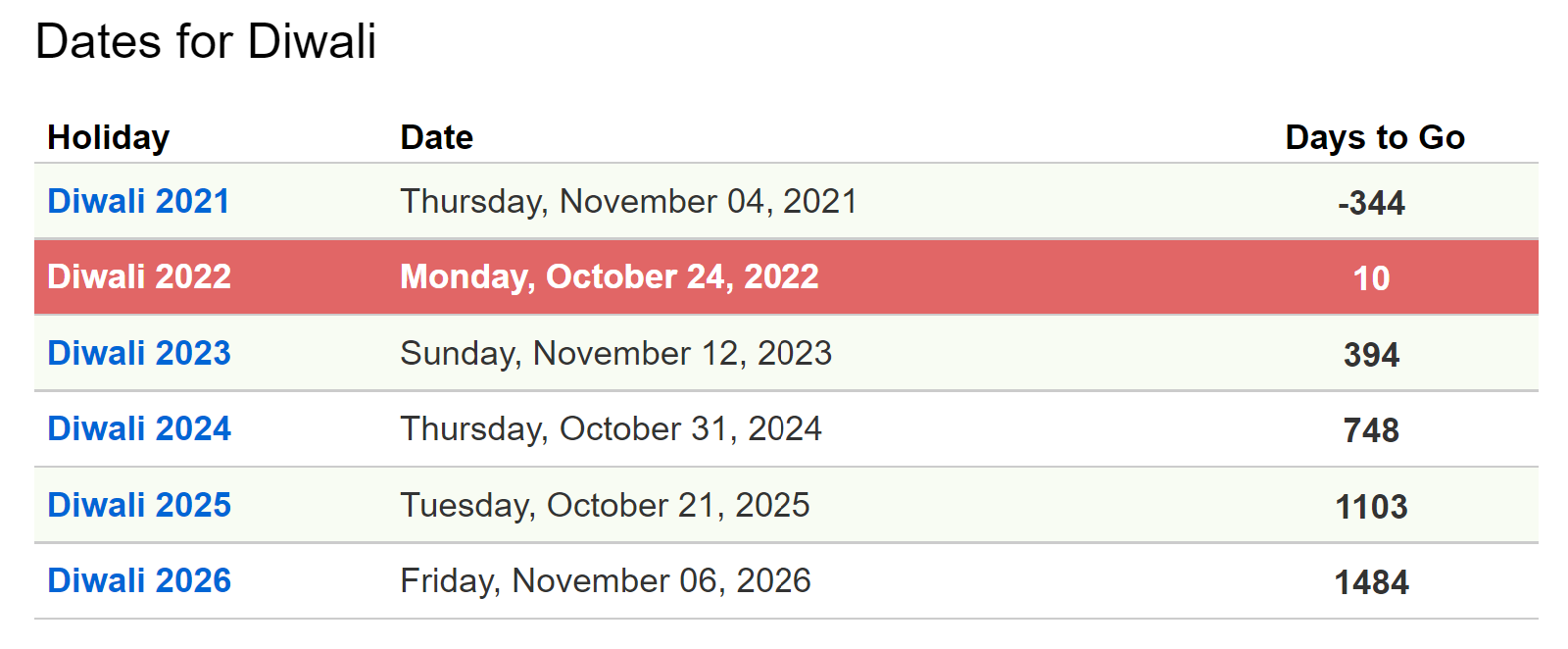Open the Diwali 2026 link
1568x649 pixels.
pyautogui.click(x=139, y=580)
